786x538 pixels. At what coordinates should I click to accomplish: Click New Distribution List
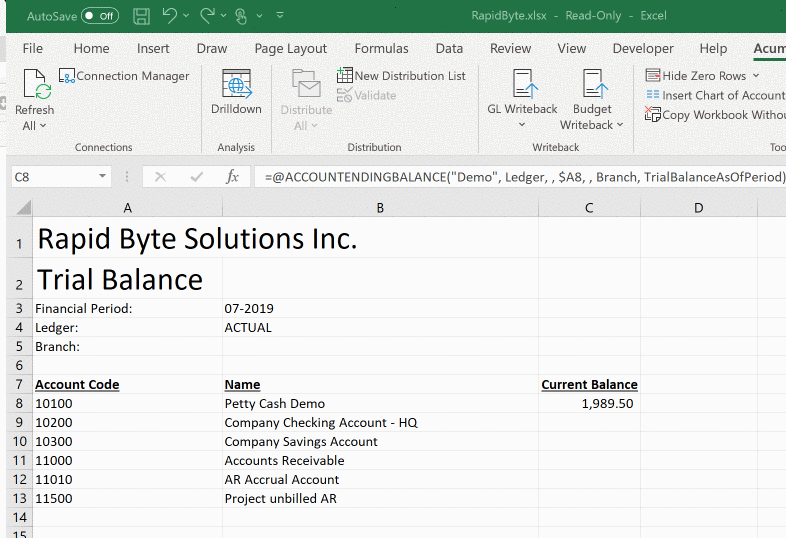click(401, 76)
